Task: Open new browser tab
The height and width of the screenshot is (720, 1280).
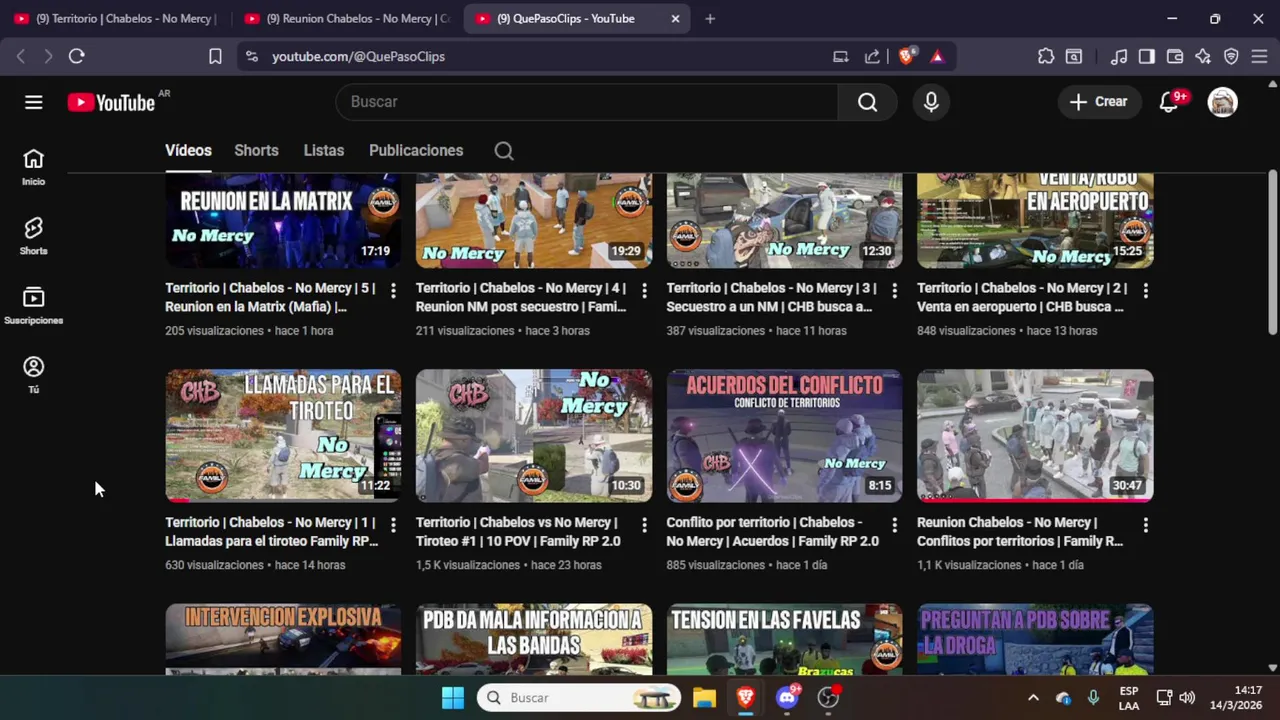Action: click(710, 19)
